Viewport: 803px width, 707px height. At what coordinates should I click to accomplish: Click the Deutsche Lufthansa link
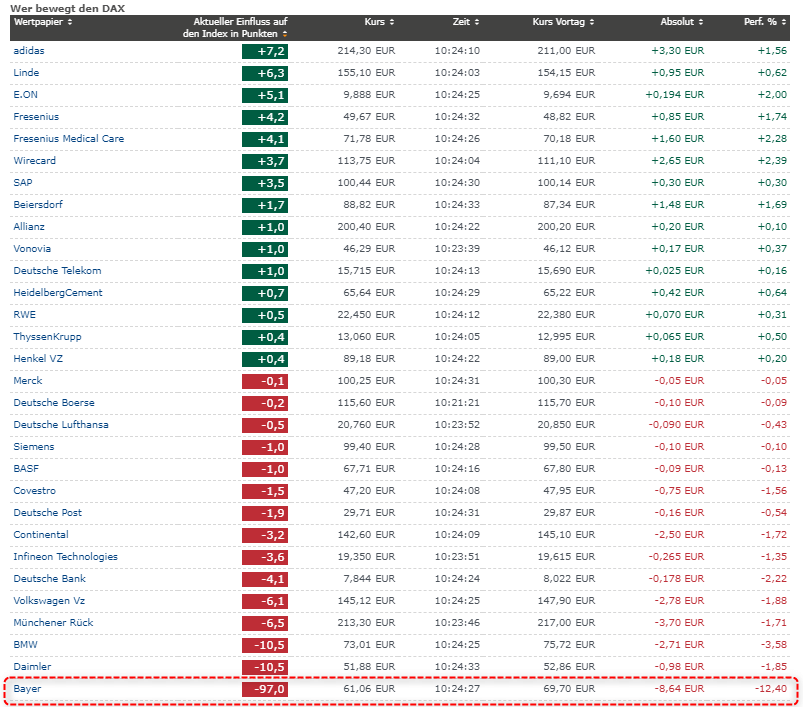[x=61, y=425]
